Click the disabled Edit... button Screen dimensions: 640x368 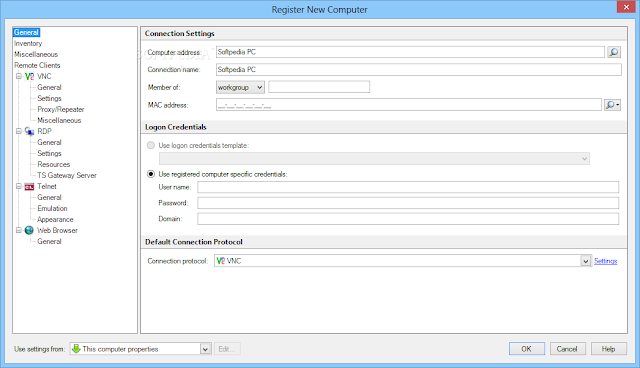pyautogui.click(x=227, y=349)
